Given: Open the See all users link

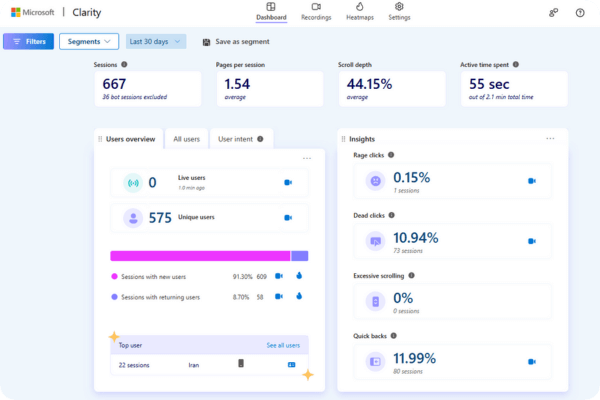Looking at the screenshot, I should coord(283,345).
